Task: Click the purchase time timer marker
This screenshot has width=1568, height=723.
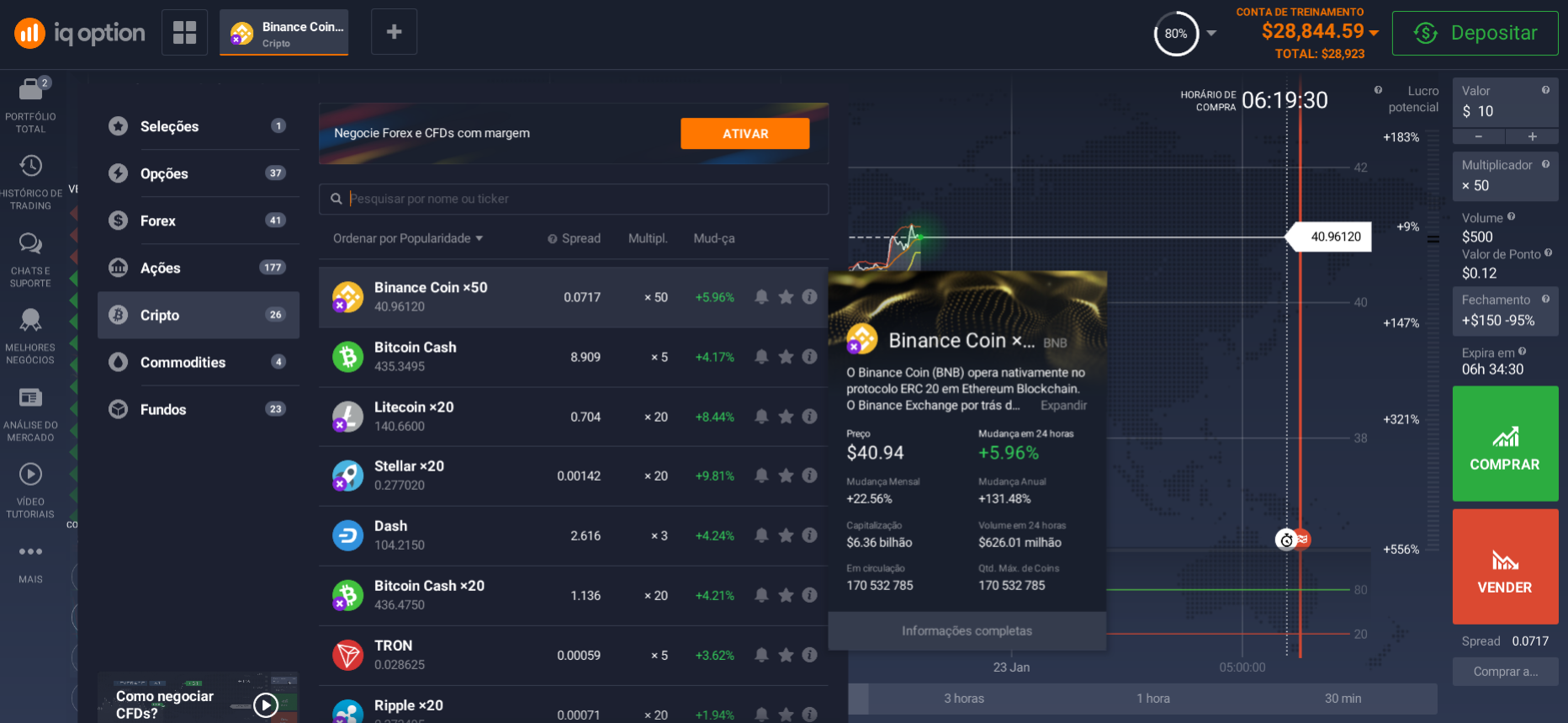Action: (x=1285, y=540)
